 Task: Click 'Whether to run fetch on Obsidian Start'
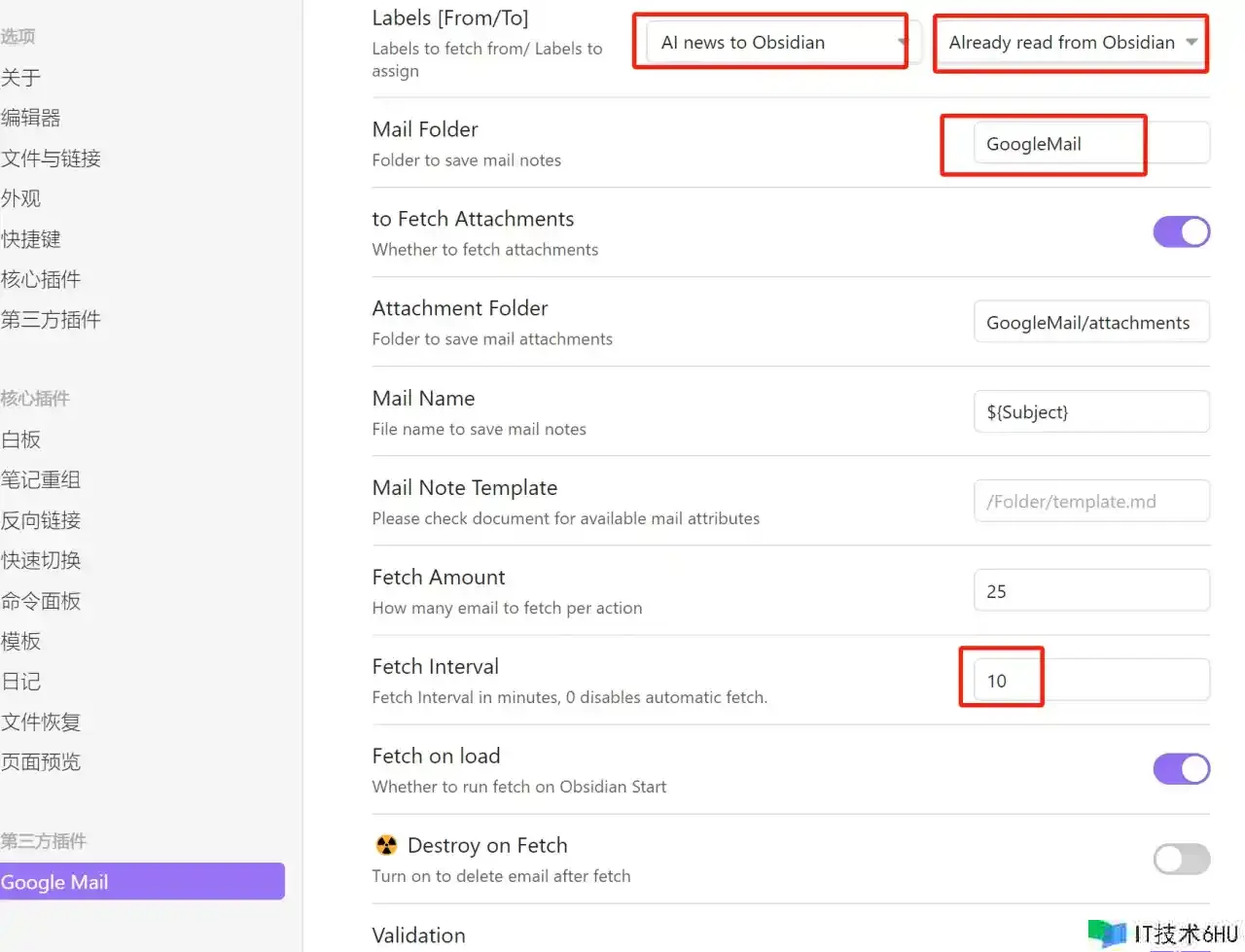pos(519,787)
